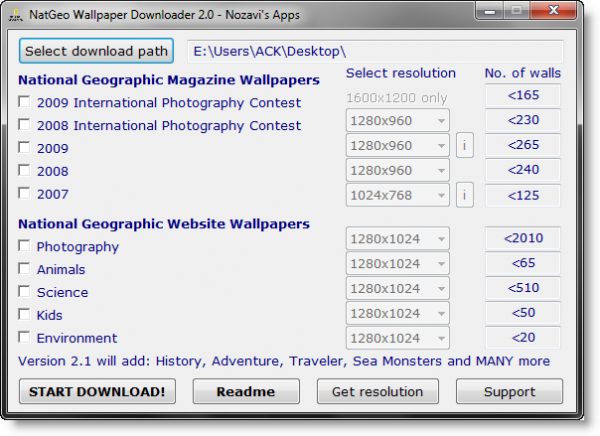Enable the 2008 International Photography Contest checkbox

click(x=24, y=124)
